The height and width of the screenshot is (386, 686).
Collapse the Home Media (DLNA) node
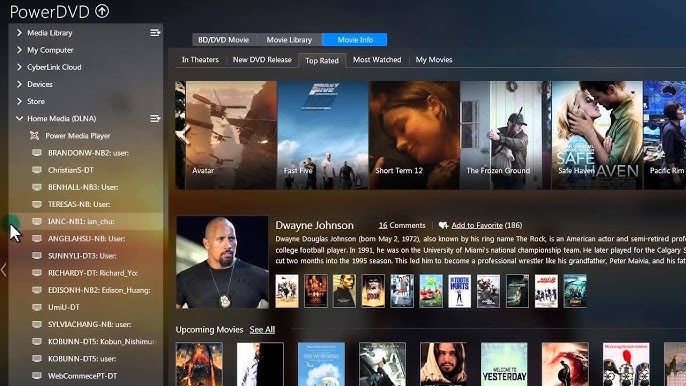19,118
